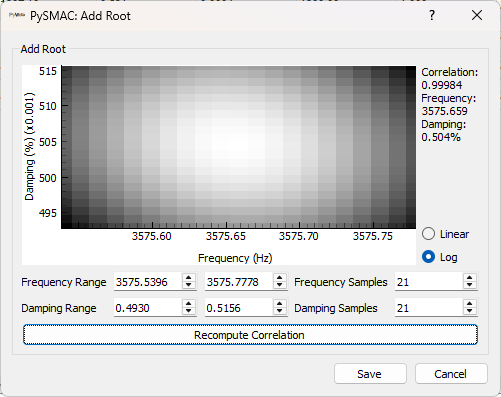501x397 pixels.
Task: Click the Damping (%) axis title
Action: pyautogui.click(x=30, y=147)
